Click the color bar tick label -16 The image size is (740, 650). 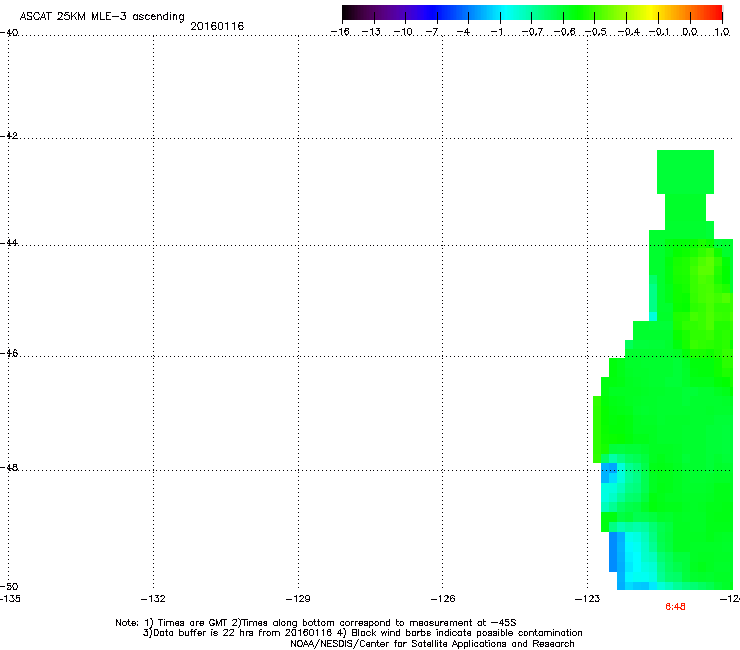(340, 32)
